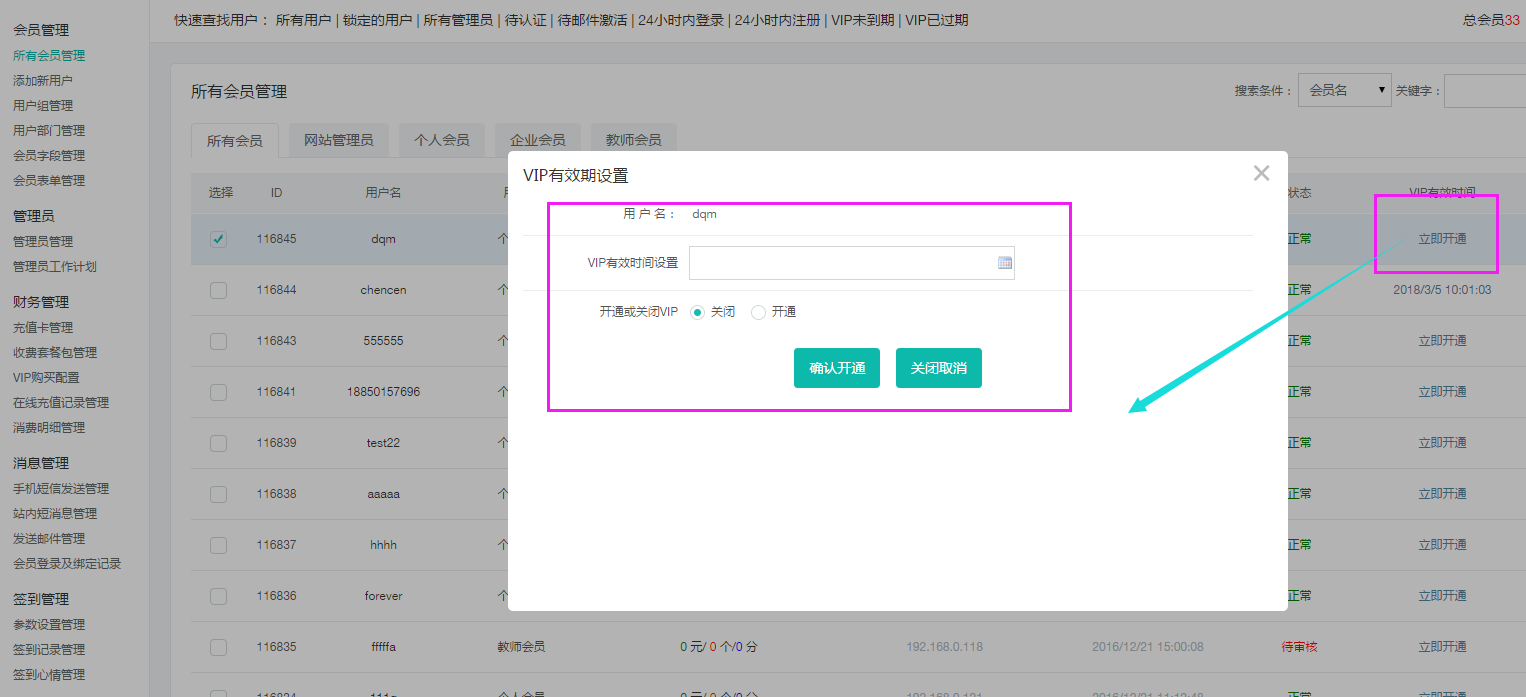Open 添加新用户 in the sidebar
The image size is (1526, 697).
(x=42, y=80)
